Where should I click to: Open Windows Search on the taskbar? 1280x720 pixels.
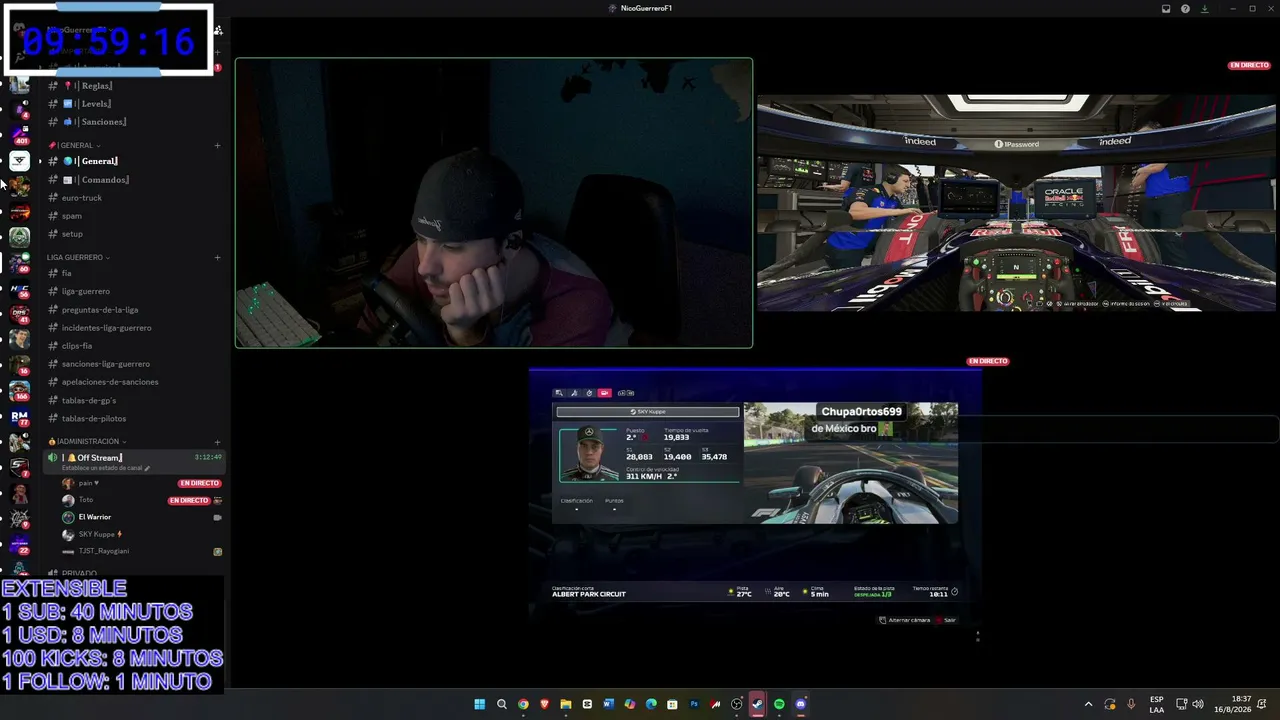click(x=502, y=704)
